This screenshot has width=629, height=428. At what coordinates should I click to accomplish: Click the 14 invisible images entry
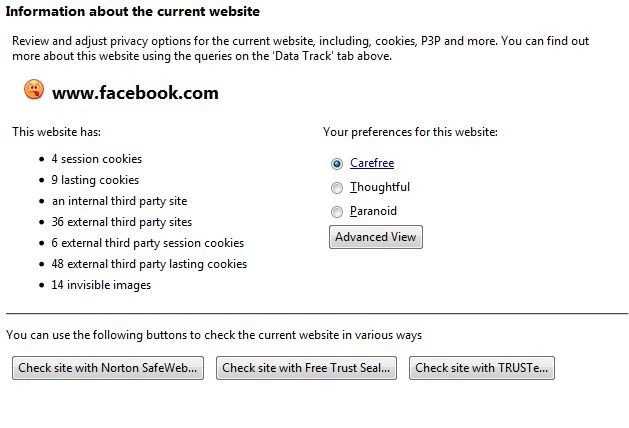point(101,285)
